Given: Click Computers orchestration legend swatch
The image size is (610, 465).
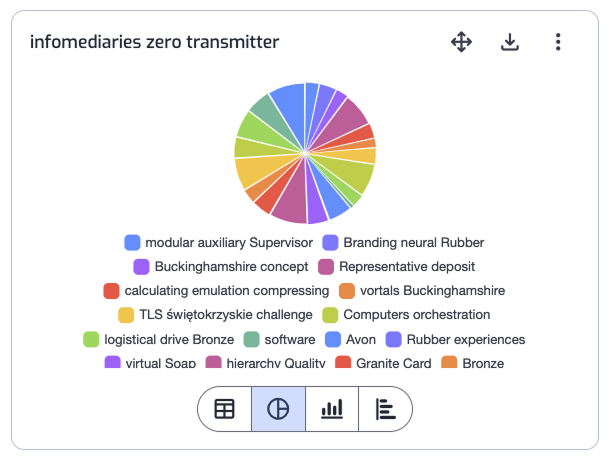Looking at the screenshot, I should point(330,315).
